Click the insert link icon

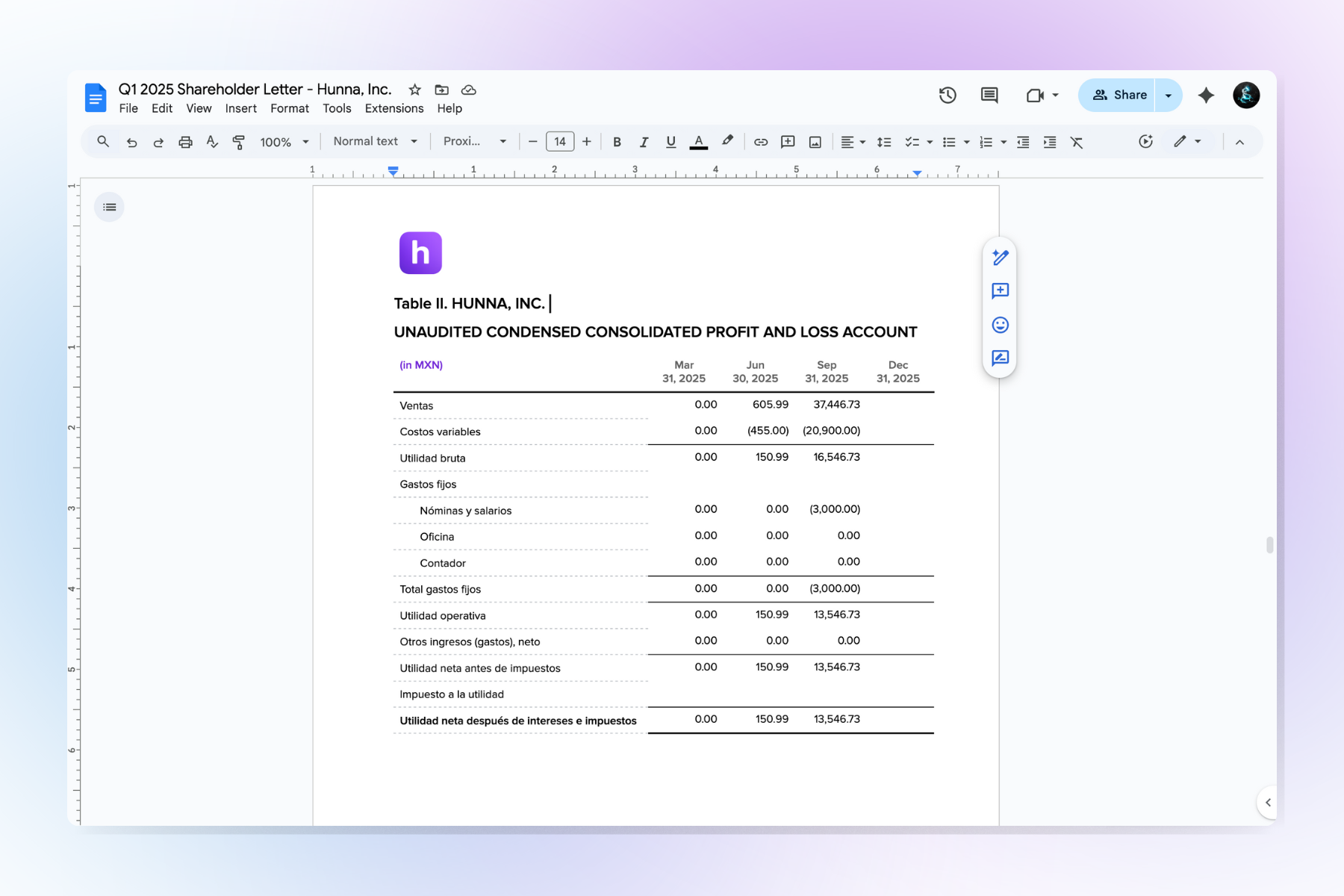pos(760,142)
